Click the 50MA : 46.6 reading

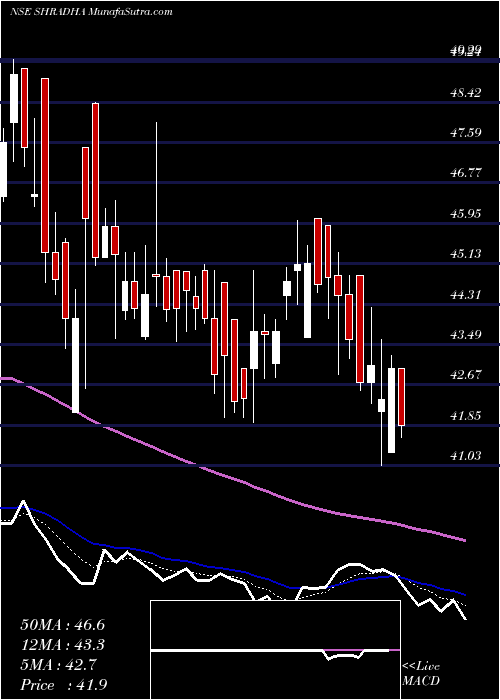(x=63, y=625)
